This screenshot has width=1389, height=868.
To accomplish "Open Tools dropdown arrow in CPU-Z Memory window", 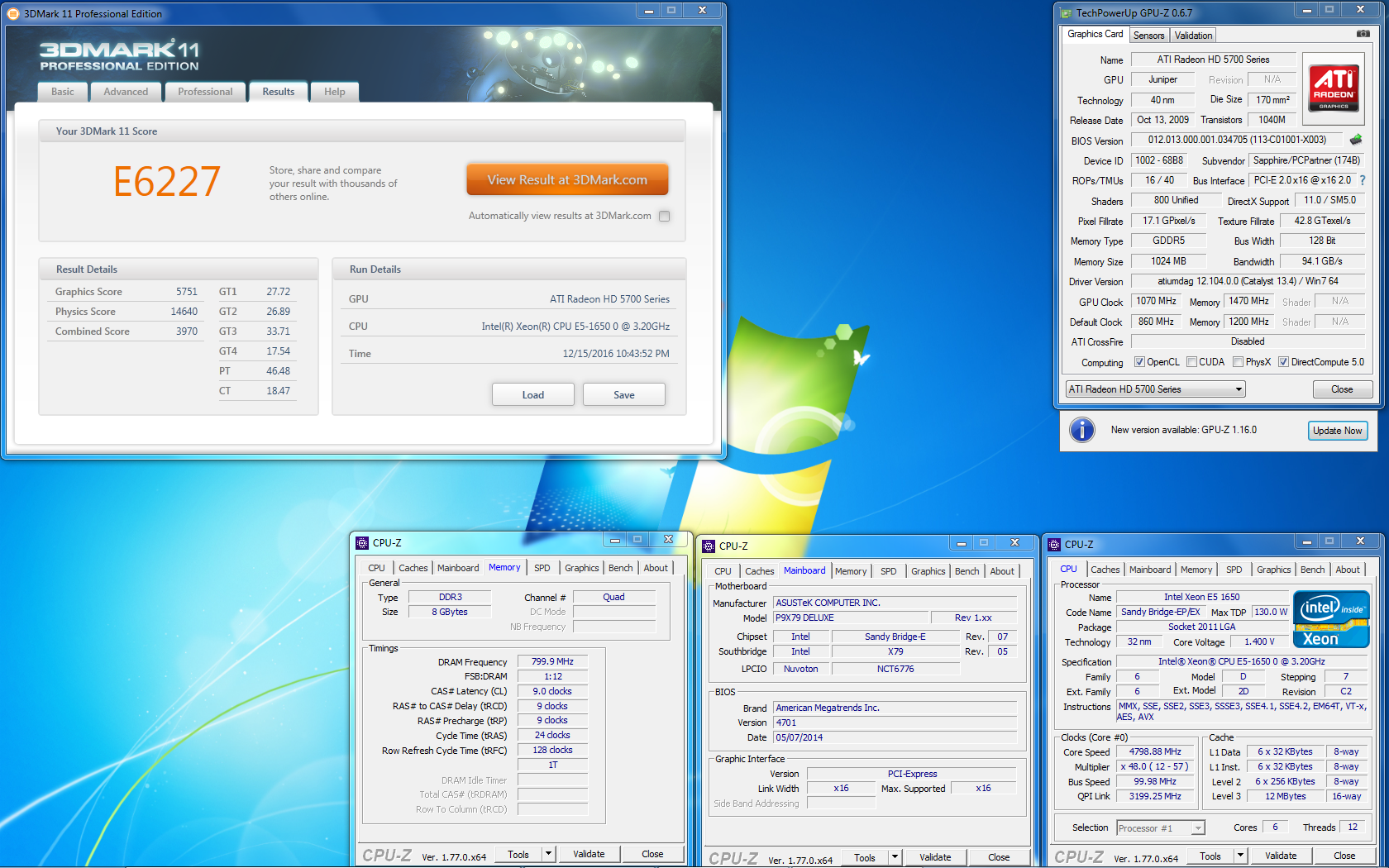I will point(548,854).
